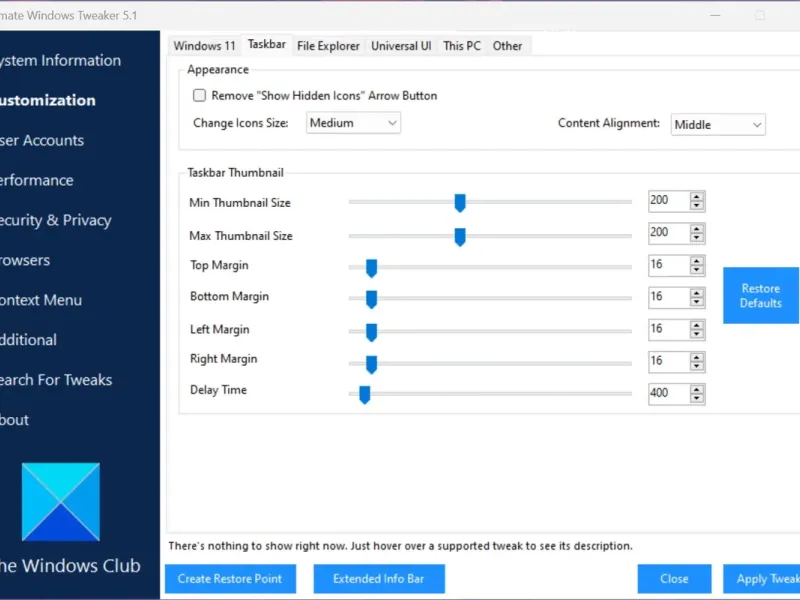Decrease Max Thumbnail Size with down arrow
Image resolution: width=800 pixels, height=600 pixels.
point(696,238)
